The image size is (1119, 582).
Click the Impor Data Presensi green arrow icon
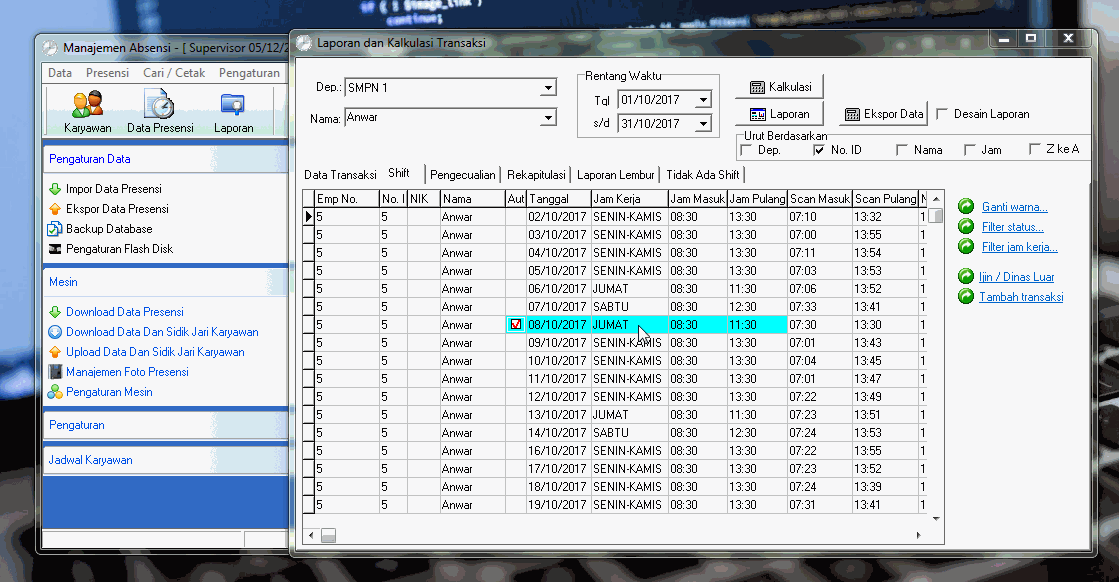tap(55, 189)
